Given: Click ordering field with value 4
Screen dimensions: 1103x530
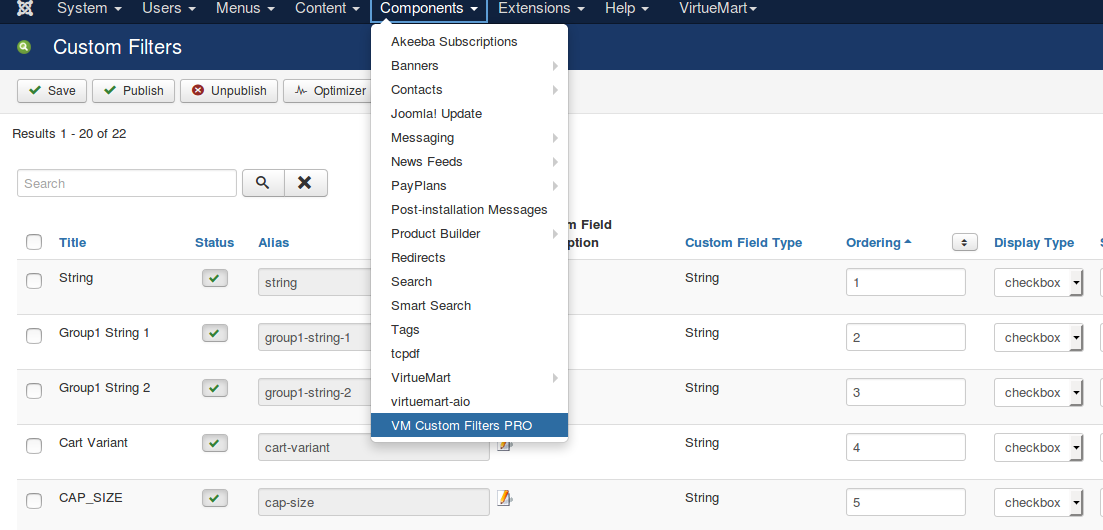Looking at the screenshot, I should (906, 447).
